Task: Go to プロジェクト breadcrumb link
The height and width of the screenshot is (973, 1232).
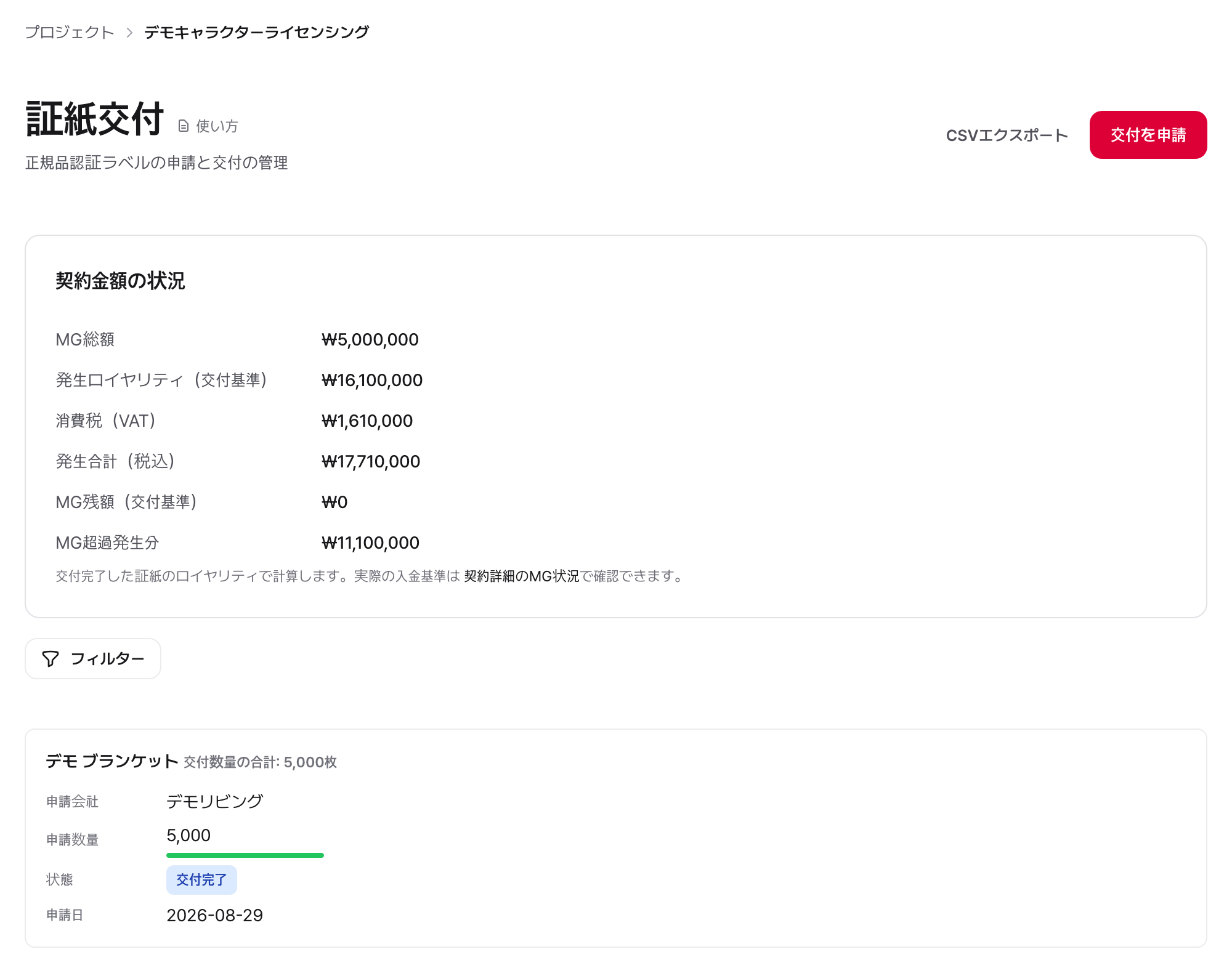Action: coord(70,32)
